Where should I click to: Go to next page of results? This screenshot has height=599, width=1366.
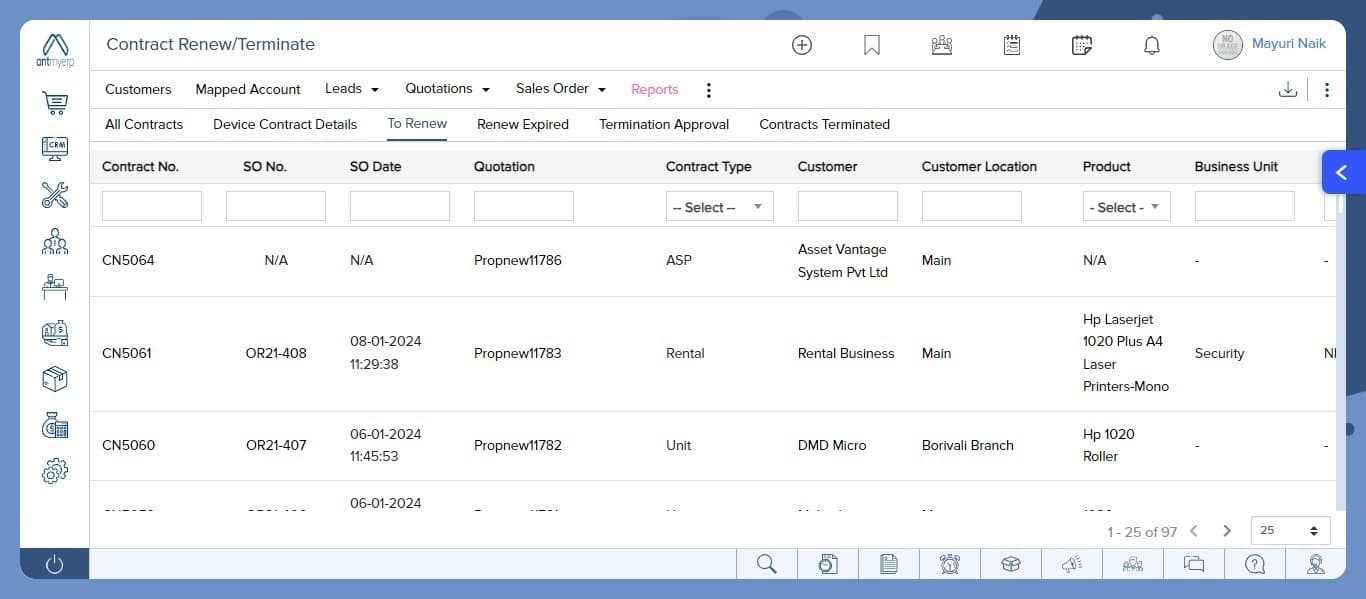click(x=1227, y=531)
